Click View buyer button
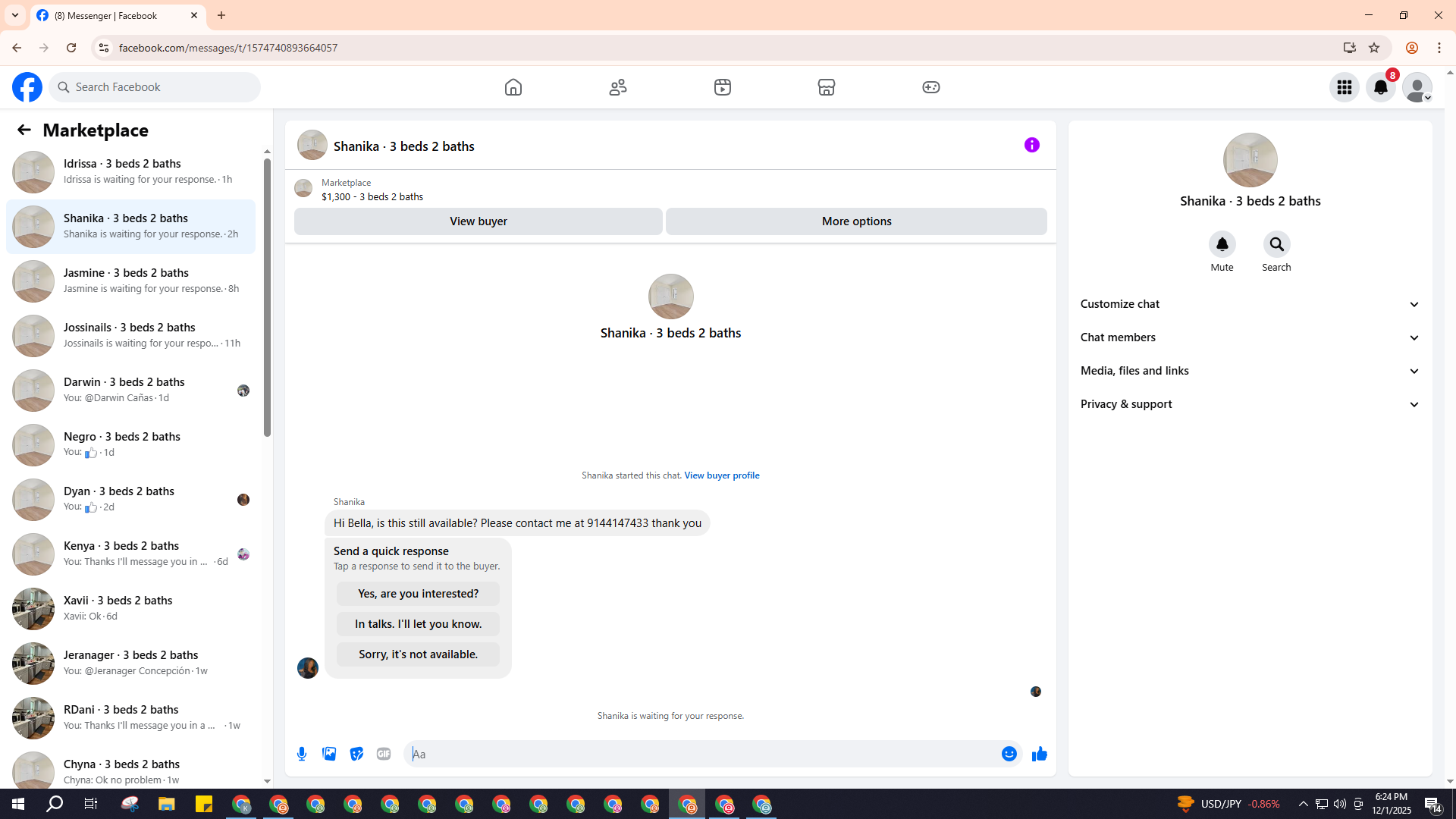 tap(479, 221)
